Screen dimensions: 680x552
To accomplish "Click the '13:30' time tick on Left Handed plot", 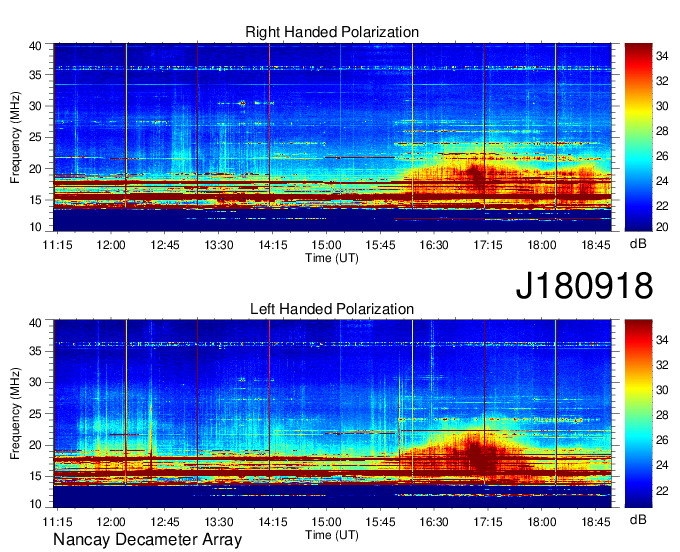I will pyautogui.click(x=219, y=522).
